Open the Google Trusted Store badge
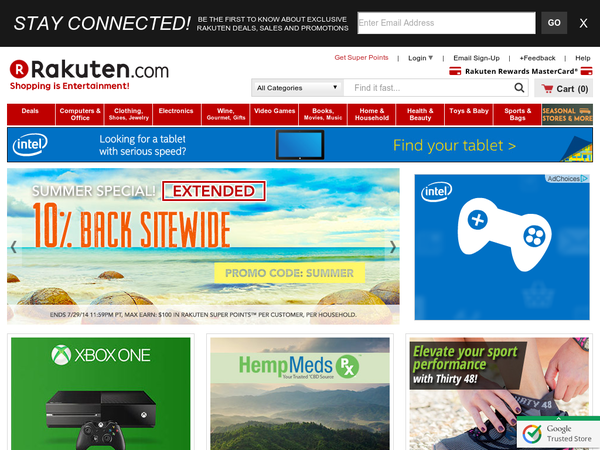 (x=558, y=433)
